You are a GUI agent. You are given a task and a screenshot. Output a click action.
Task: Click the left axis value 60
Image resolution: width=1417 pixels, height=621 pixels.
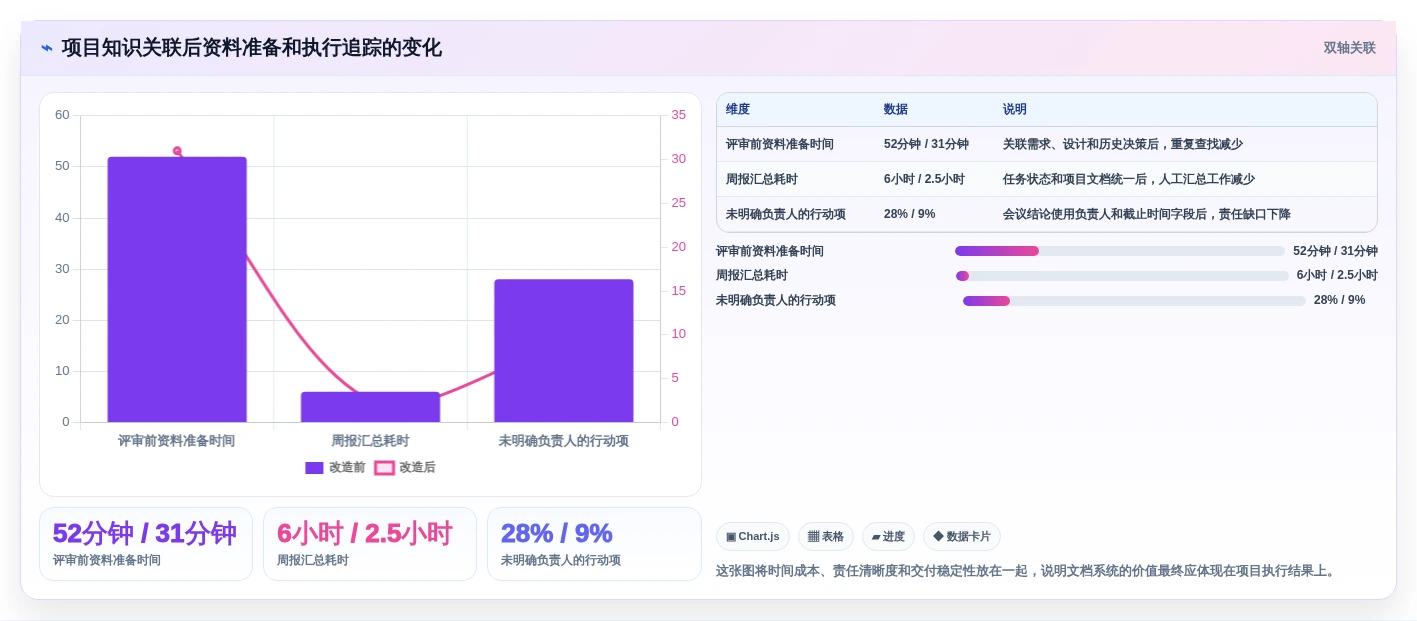click(x=62, y=115)
